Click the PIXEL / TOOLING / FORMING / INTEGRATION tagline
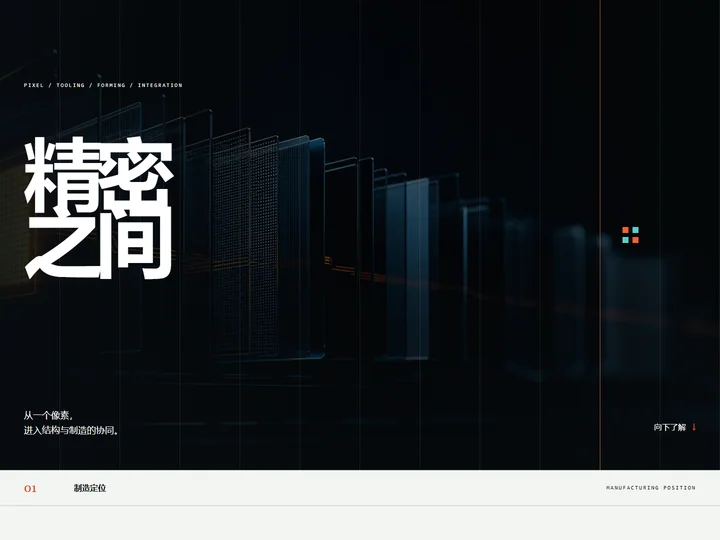Viewport: 720px width, 540px height. pyautogui.click(x=103, y=85)
